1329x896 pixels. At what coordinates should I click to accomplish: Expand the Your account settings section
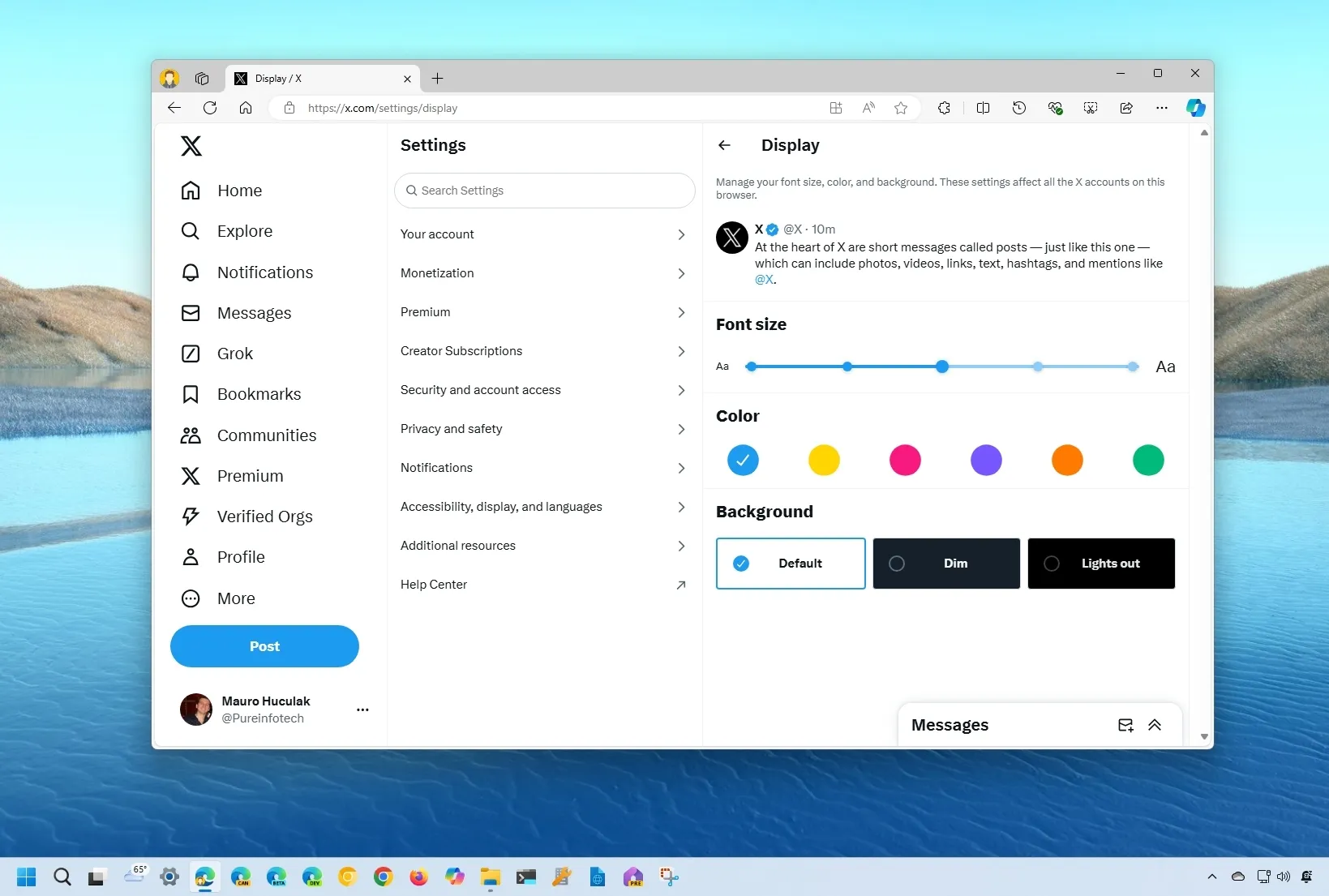543,234
